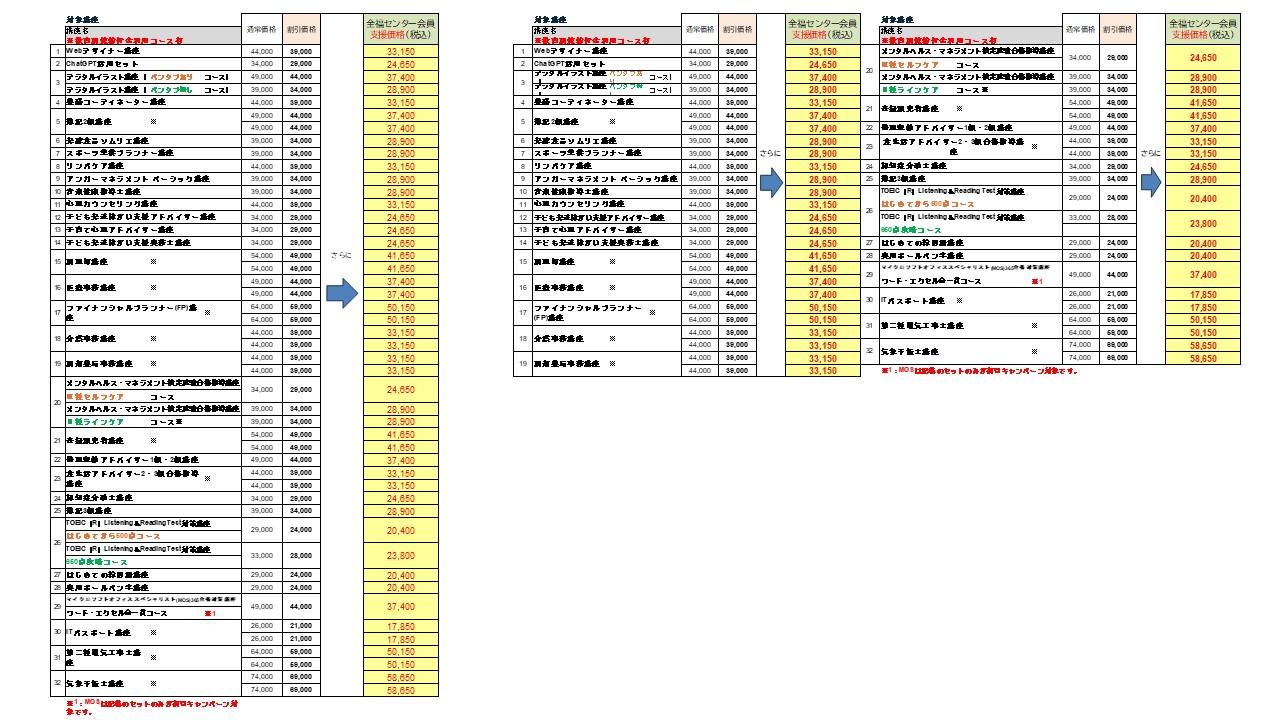Click the red MOS footnote under the right table
The height and width of the screenshot is (720, 1280).
tap(979, 371)
